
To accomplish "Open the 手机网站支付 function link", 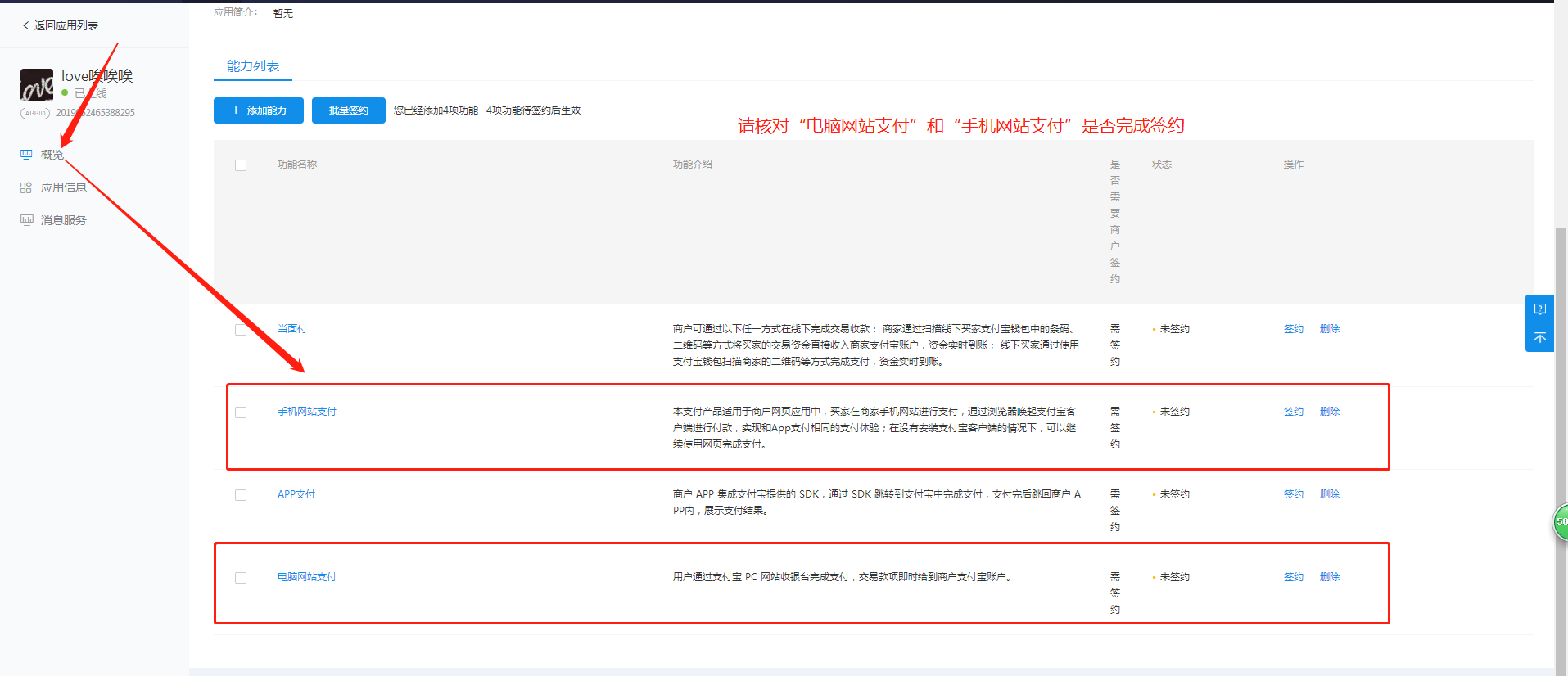I will coord(307,412).
